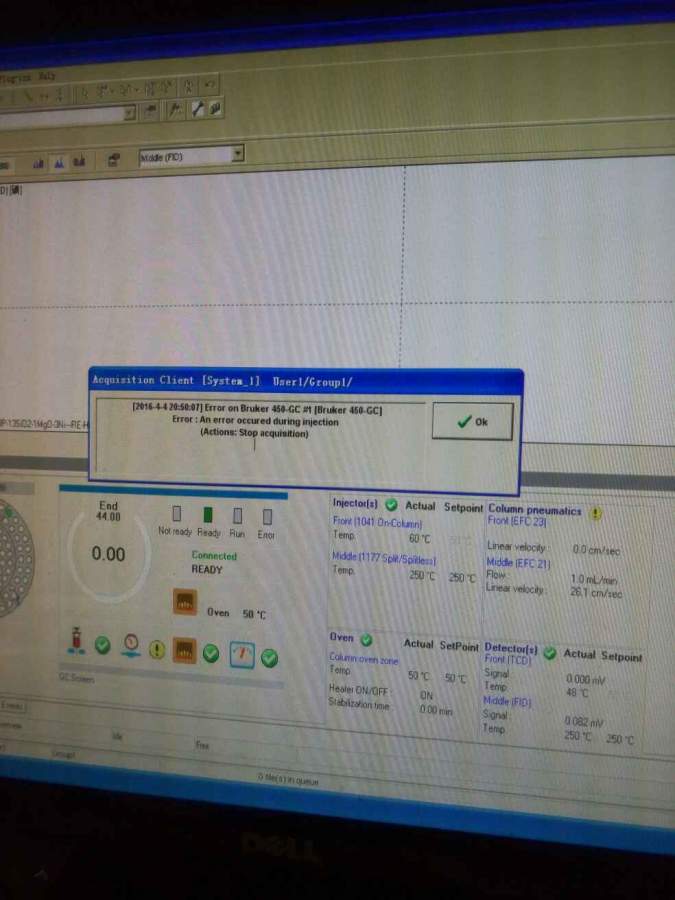Click the green check next to Injector(s)
This screenshot has width=675, height=900.
pyautogui.click(x=391, y=505)
